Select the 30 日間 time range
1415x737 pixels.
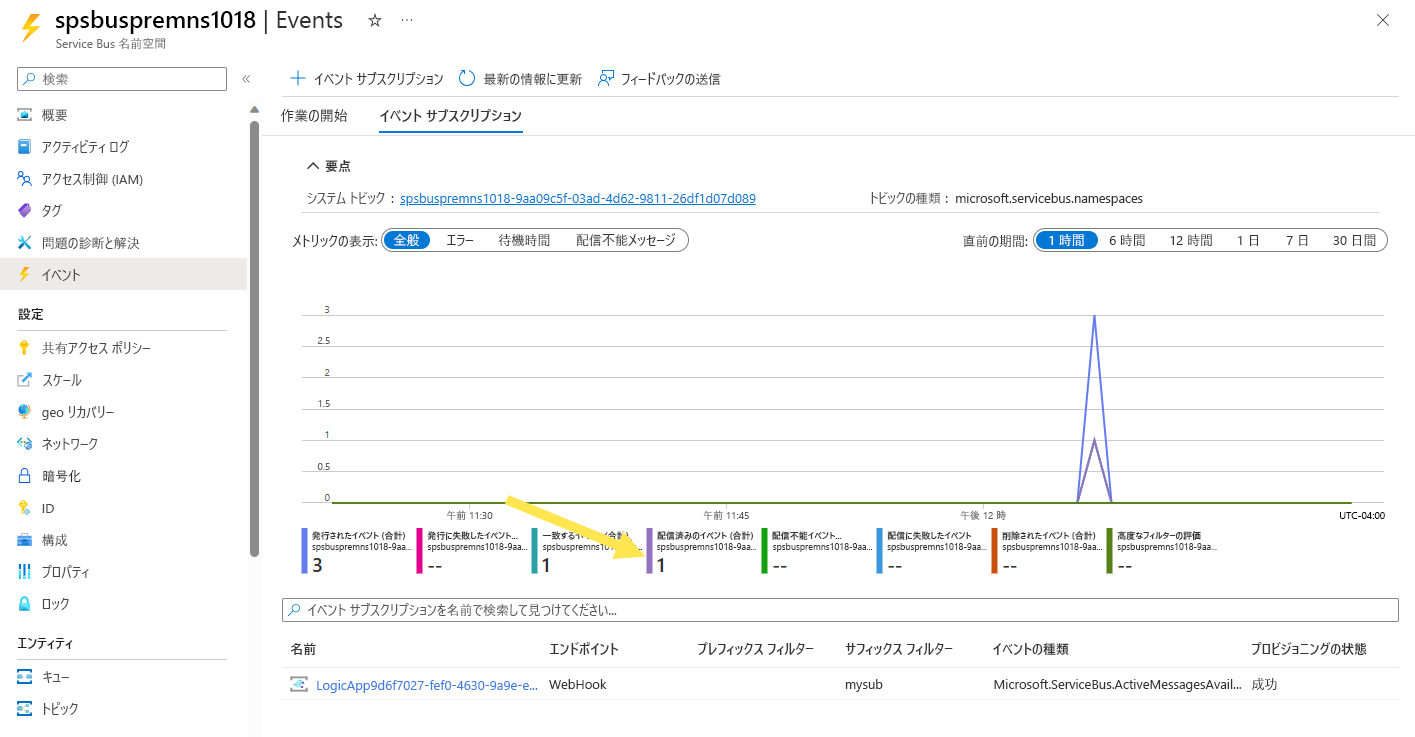click(1354, 240)
